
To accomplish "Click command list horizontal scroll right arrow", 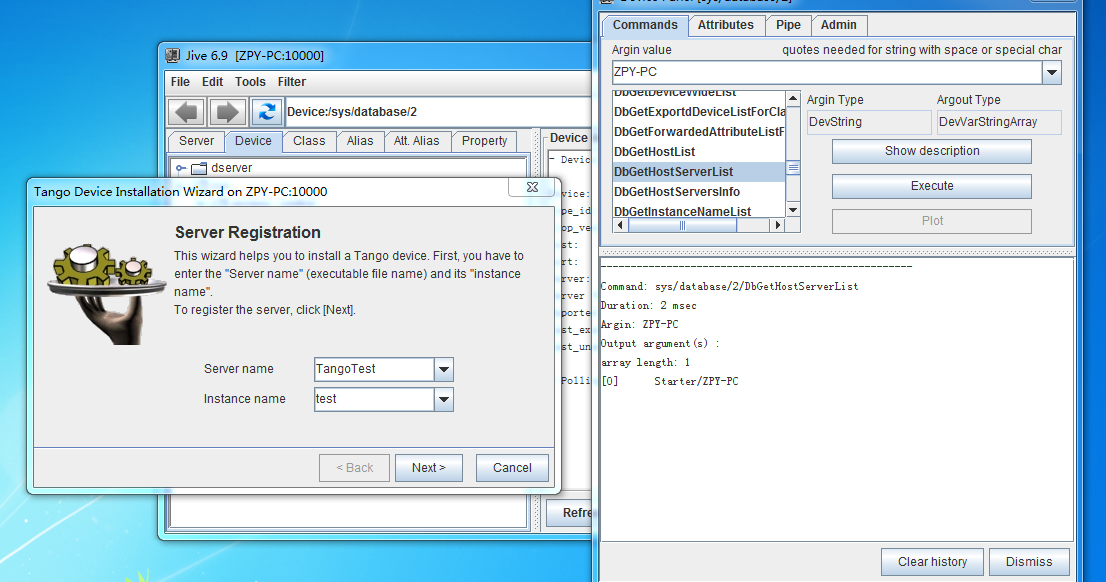I will (777, 226).
